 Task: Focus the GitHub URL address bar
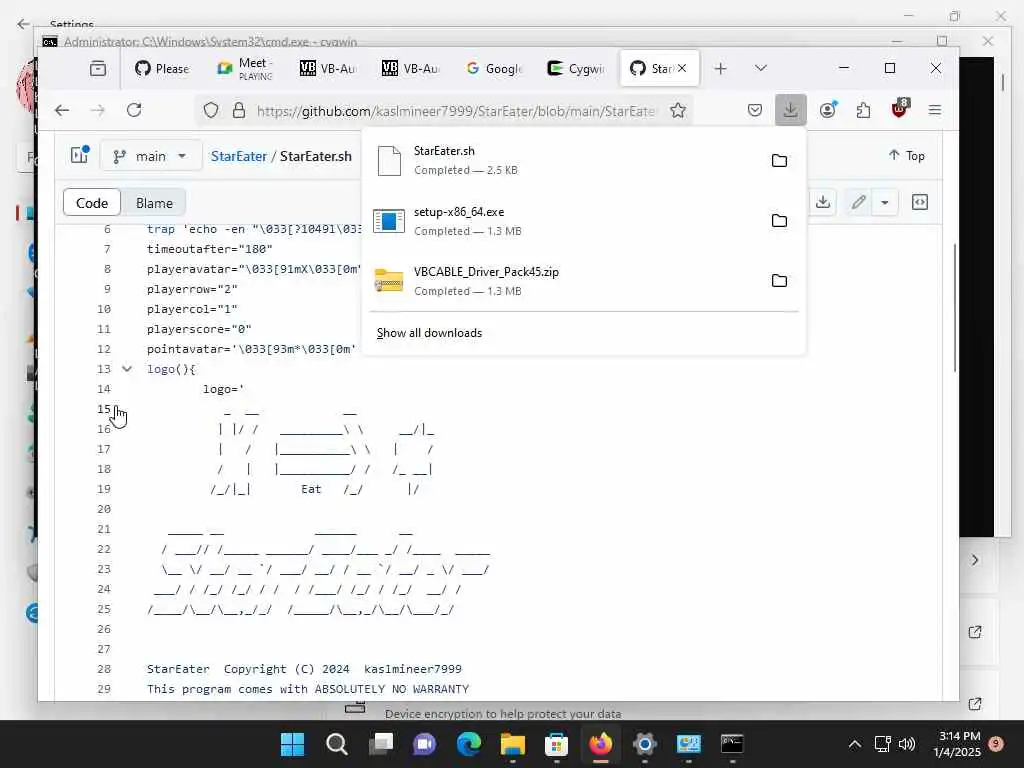tap(456, 111)
